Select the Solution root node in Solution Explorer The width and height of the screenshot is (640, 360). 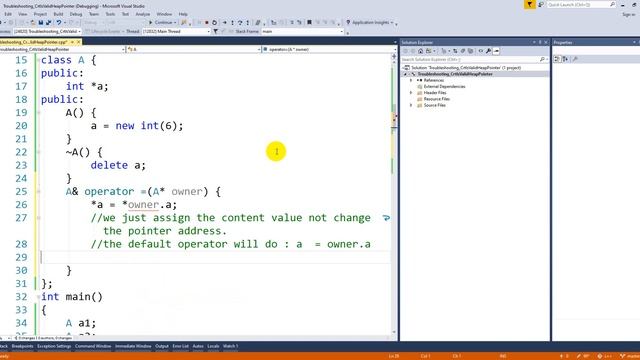tap(466, 68)
